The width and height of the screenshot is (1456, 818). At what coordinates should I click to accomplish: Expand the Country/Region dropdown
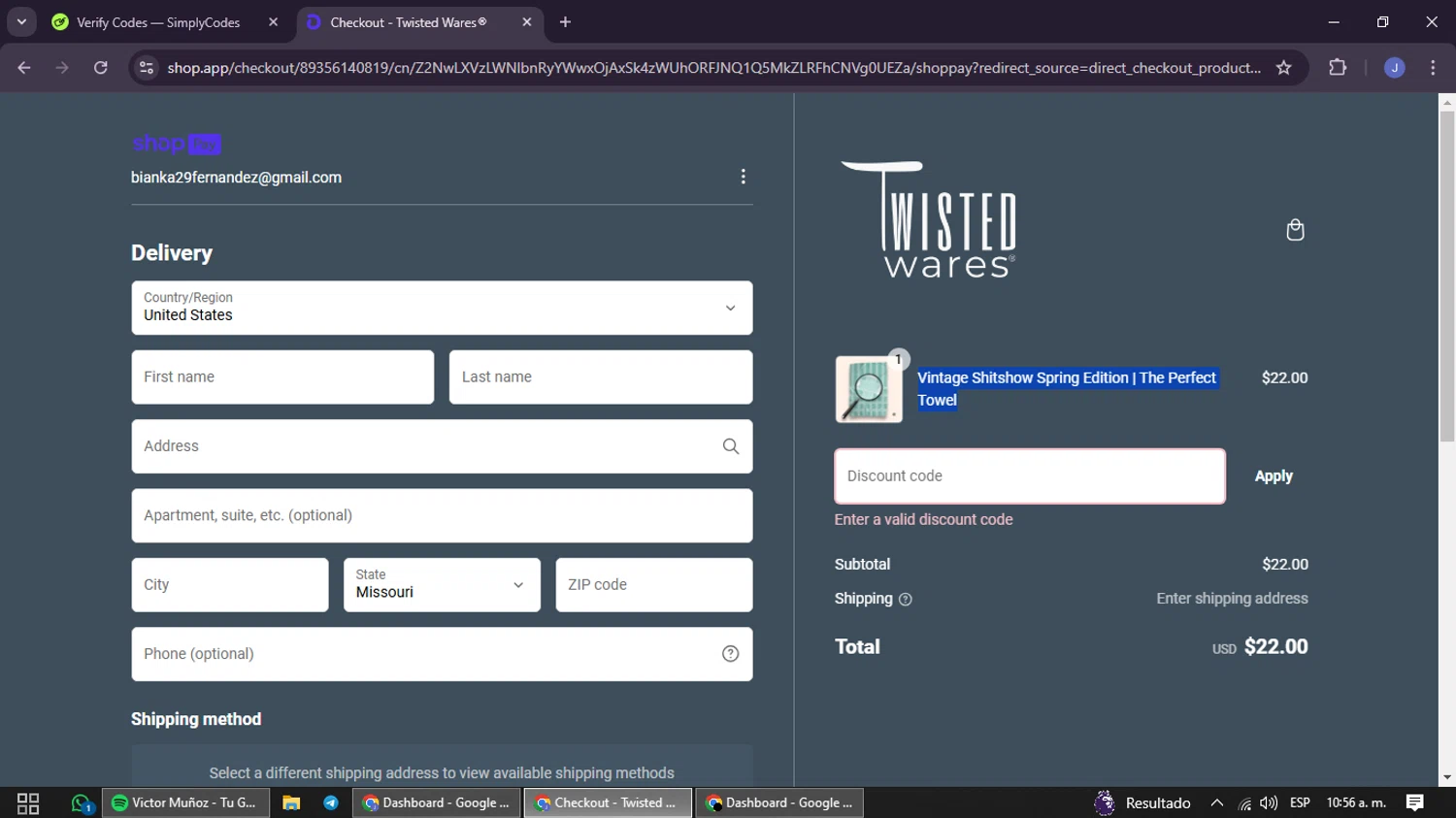(442, 309)
